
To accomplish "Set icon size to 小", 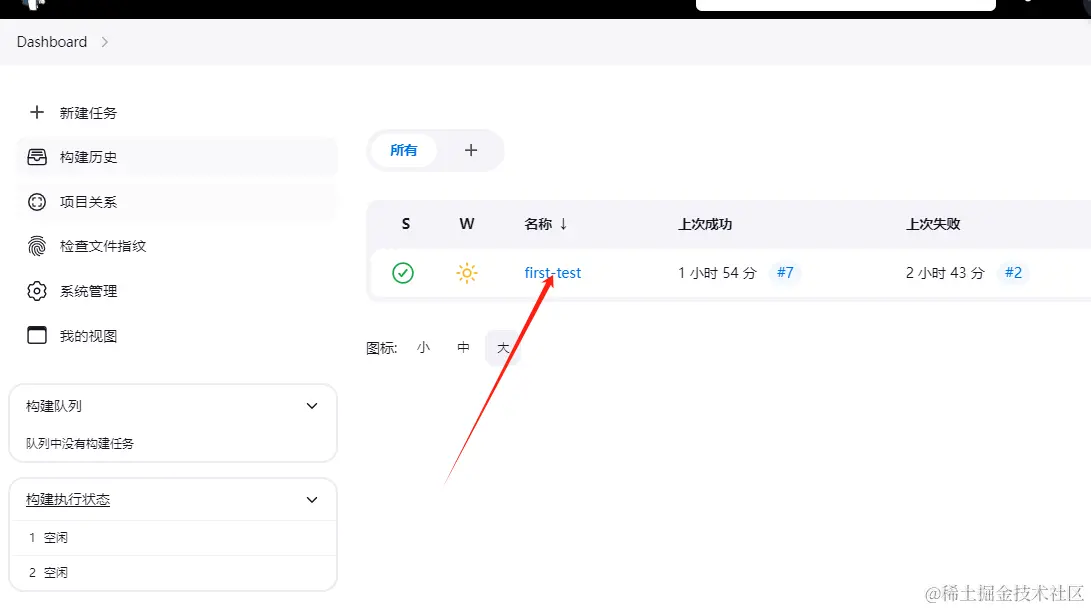I will pyautogui.click(x=423, y=347).
